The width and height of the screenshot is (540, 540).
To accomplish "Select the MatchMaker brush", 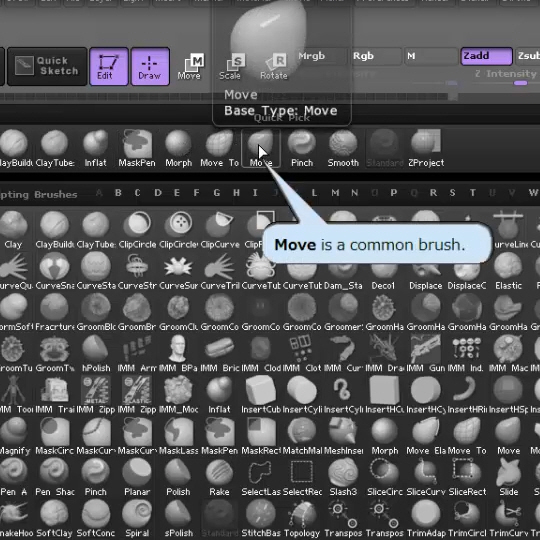I will point(302,437).
